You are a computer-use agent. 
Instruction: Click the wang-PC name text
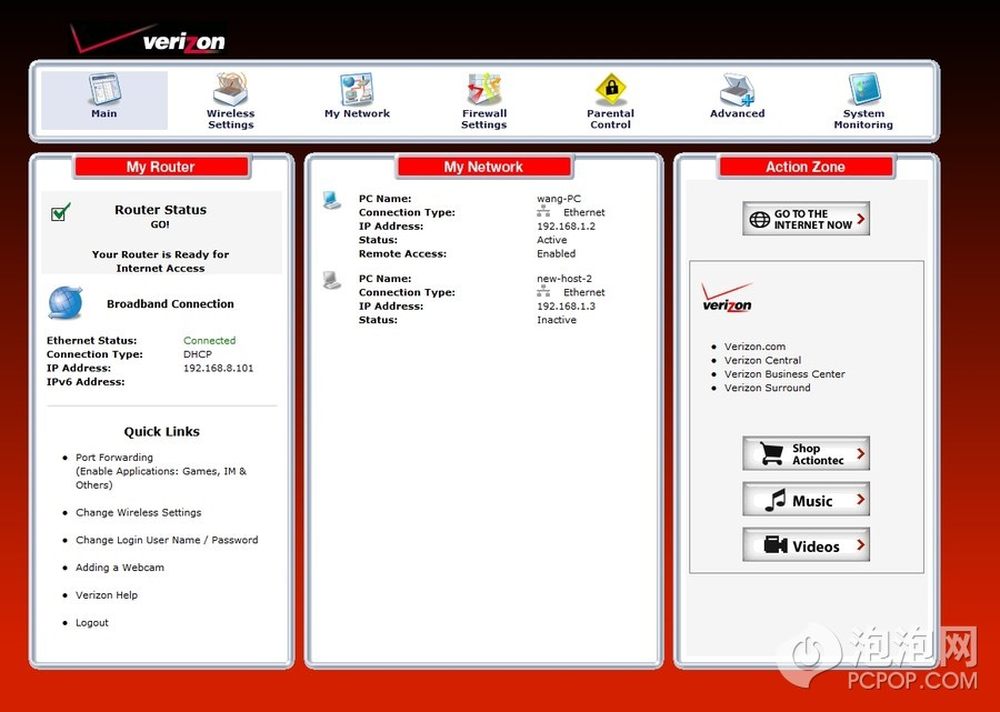[559, 199]
